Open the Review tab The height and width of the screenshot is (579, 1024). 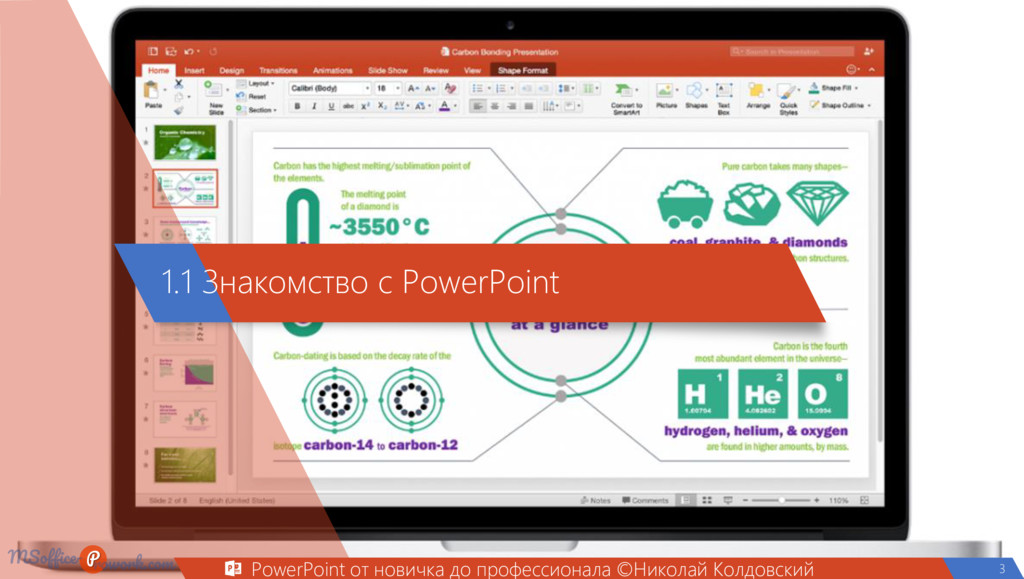coord(436,70)
